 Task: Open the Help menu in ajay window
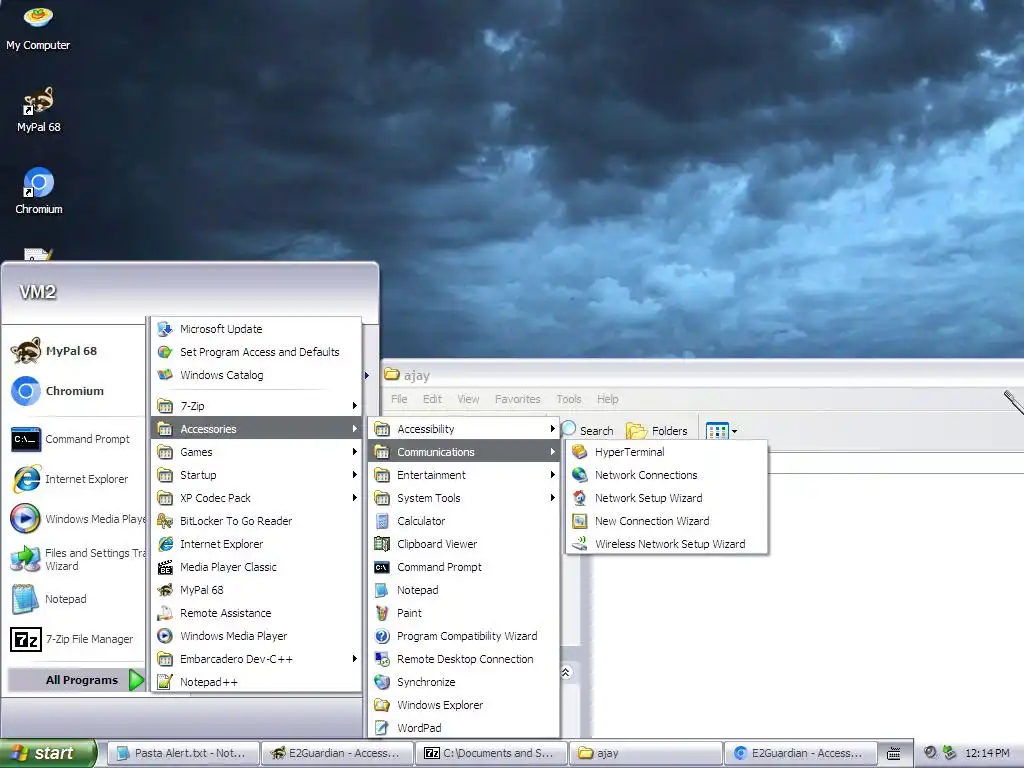(x=607, y=399)
